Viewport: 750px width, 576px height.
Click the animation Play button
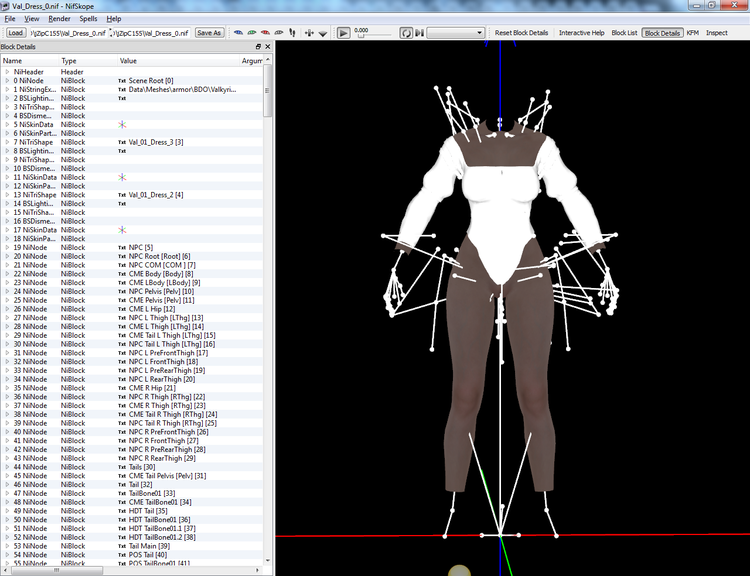coord(343,33)
